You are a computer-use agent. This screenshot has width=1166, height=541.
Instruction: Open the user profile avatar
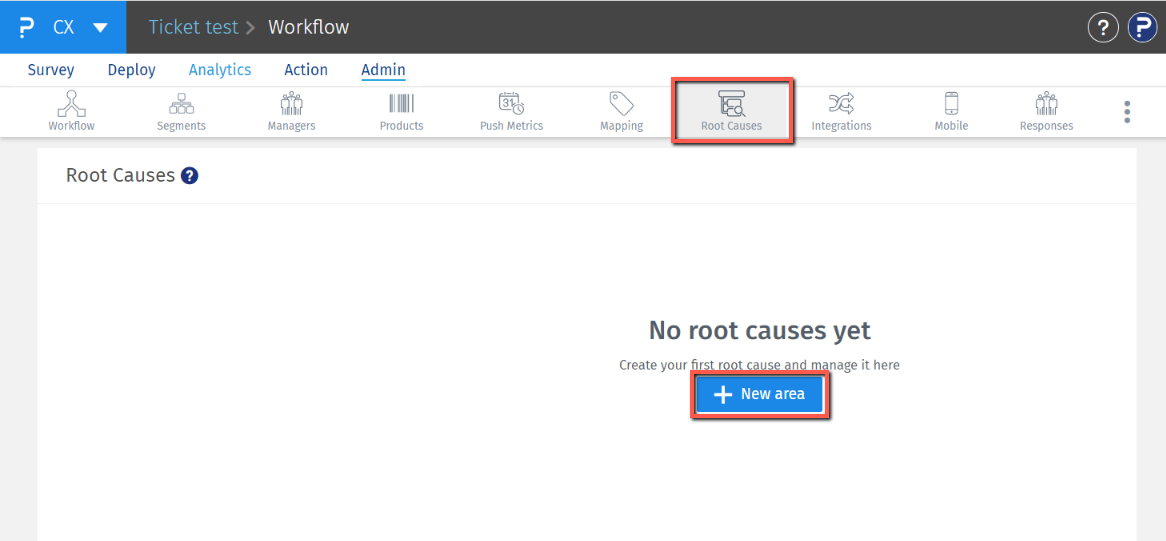tap(1142, 28)
